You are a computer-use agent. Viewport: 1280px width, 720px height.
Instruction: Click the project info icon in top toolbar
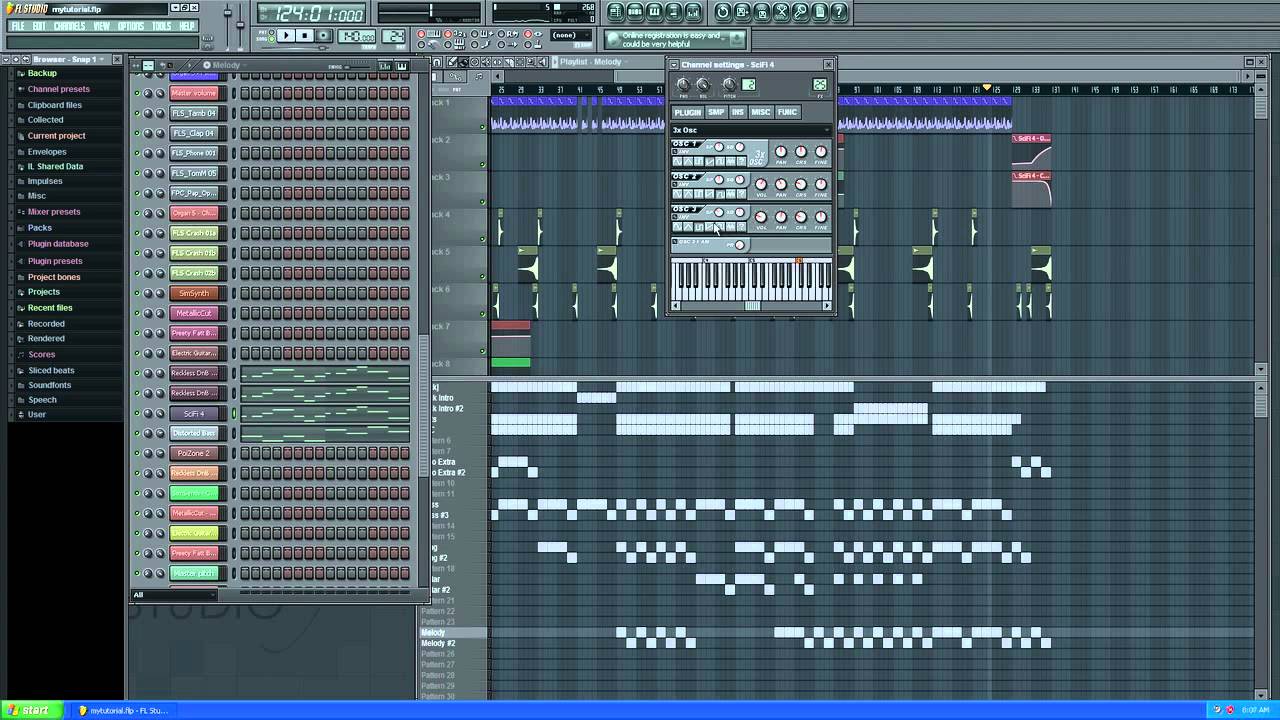click(x=820, y=12)
